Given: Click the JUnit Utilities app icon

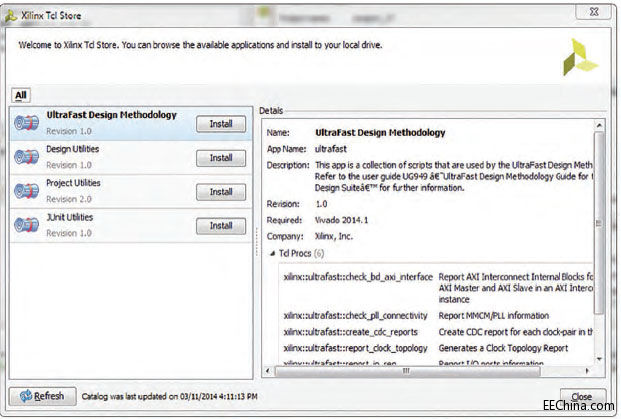Looking at the screenshot, I should click(26, 225).
